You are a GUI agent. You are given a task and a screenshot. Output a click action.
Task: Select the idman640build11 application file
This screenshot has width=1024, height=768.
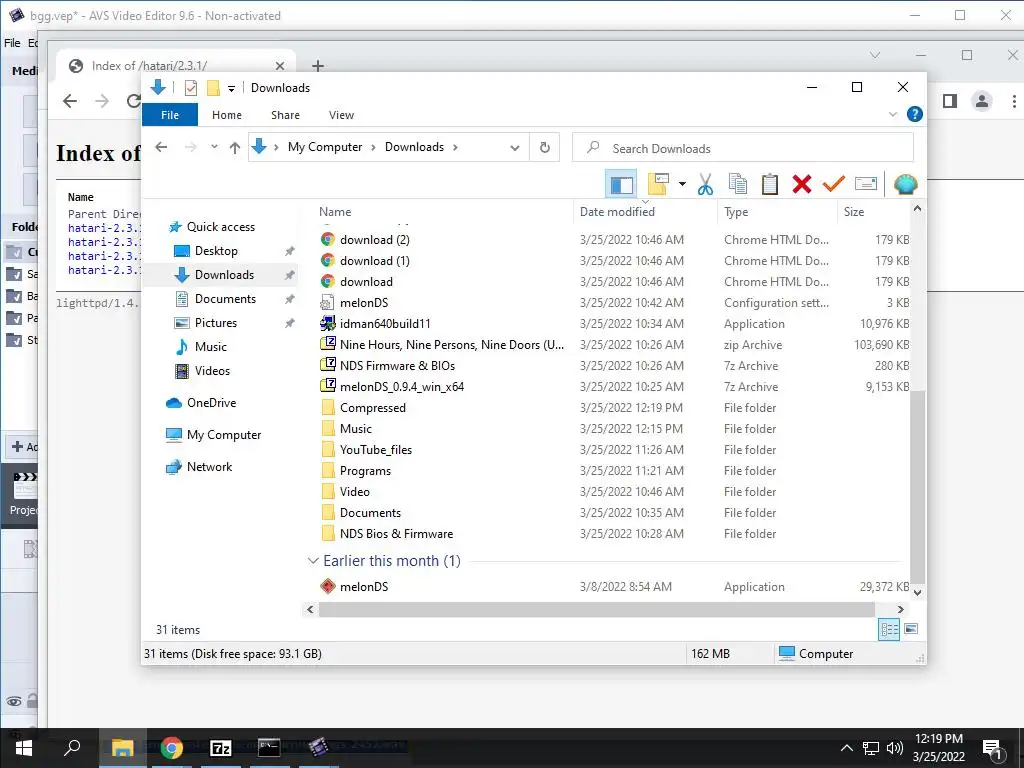click(385, 324)
